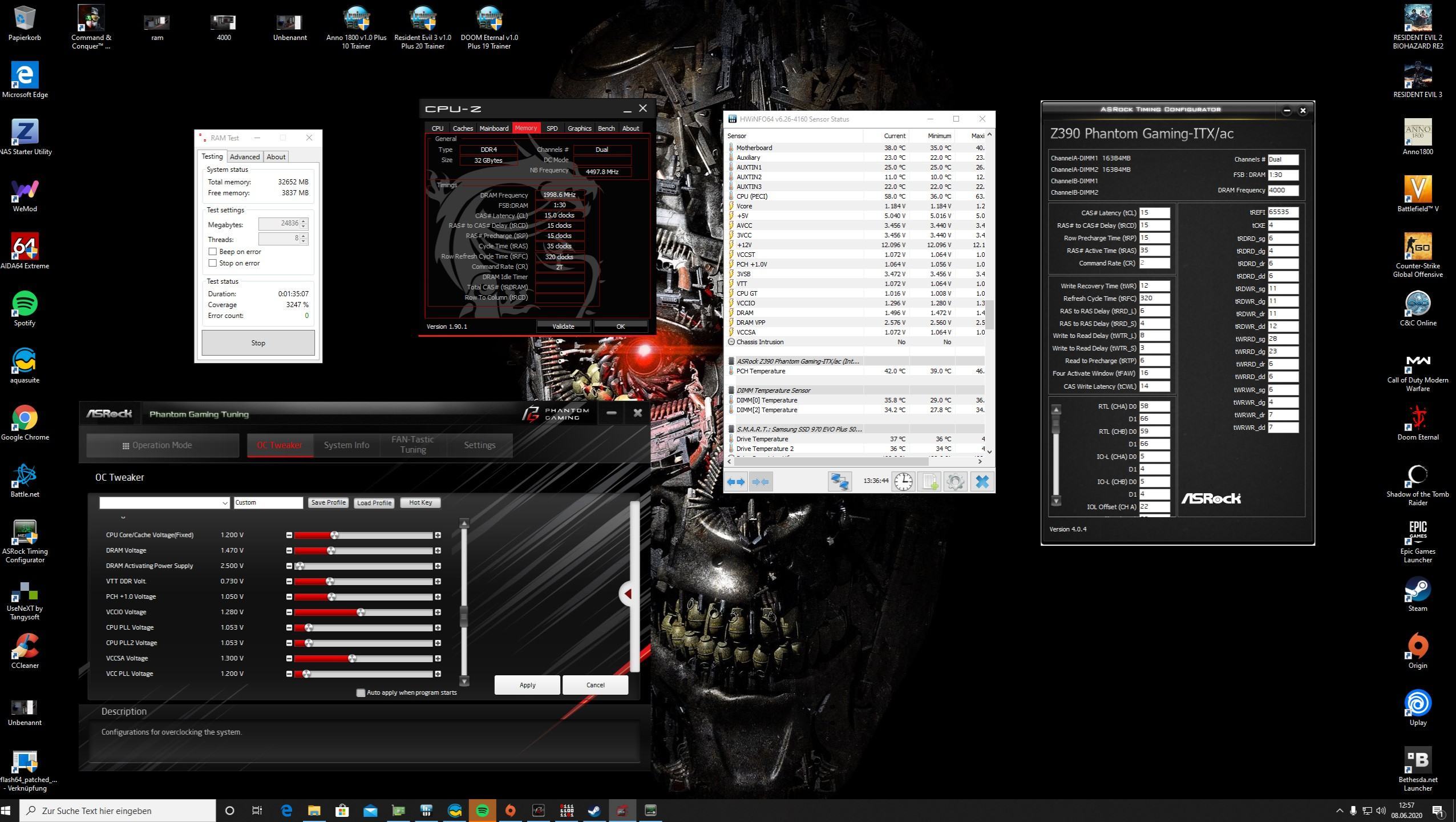Click Load Profile button
This screenshot has width=1456, height=822.
(374, 503)
